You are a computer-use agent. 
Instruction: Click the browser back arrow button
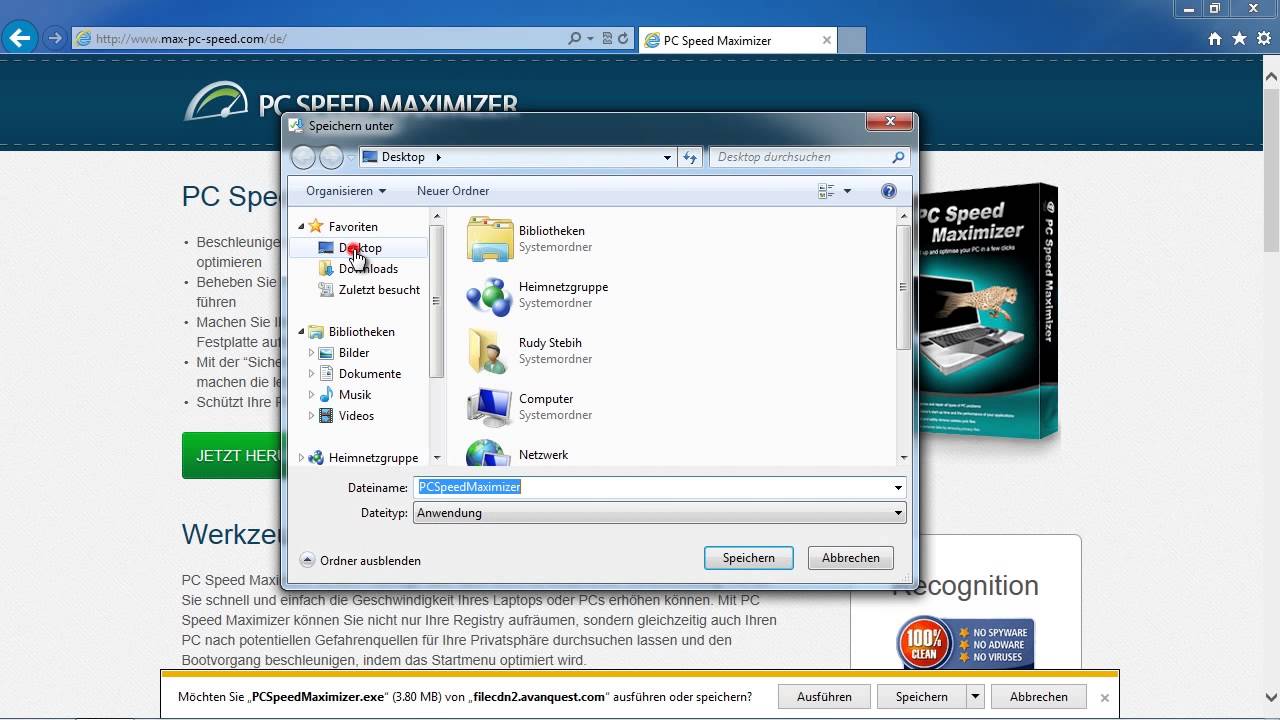click(x=20, y=39)
